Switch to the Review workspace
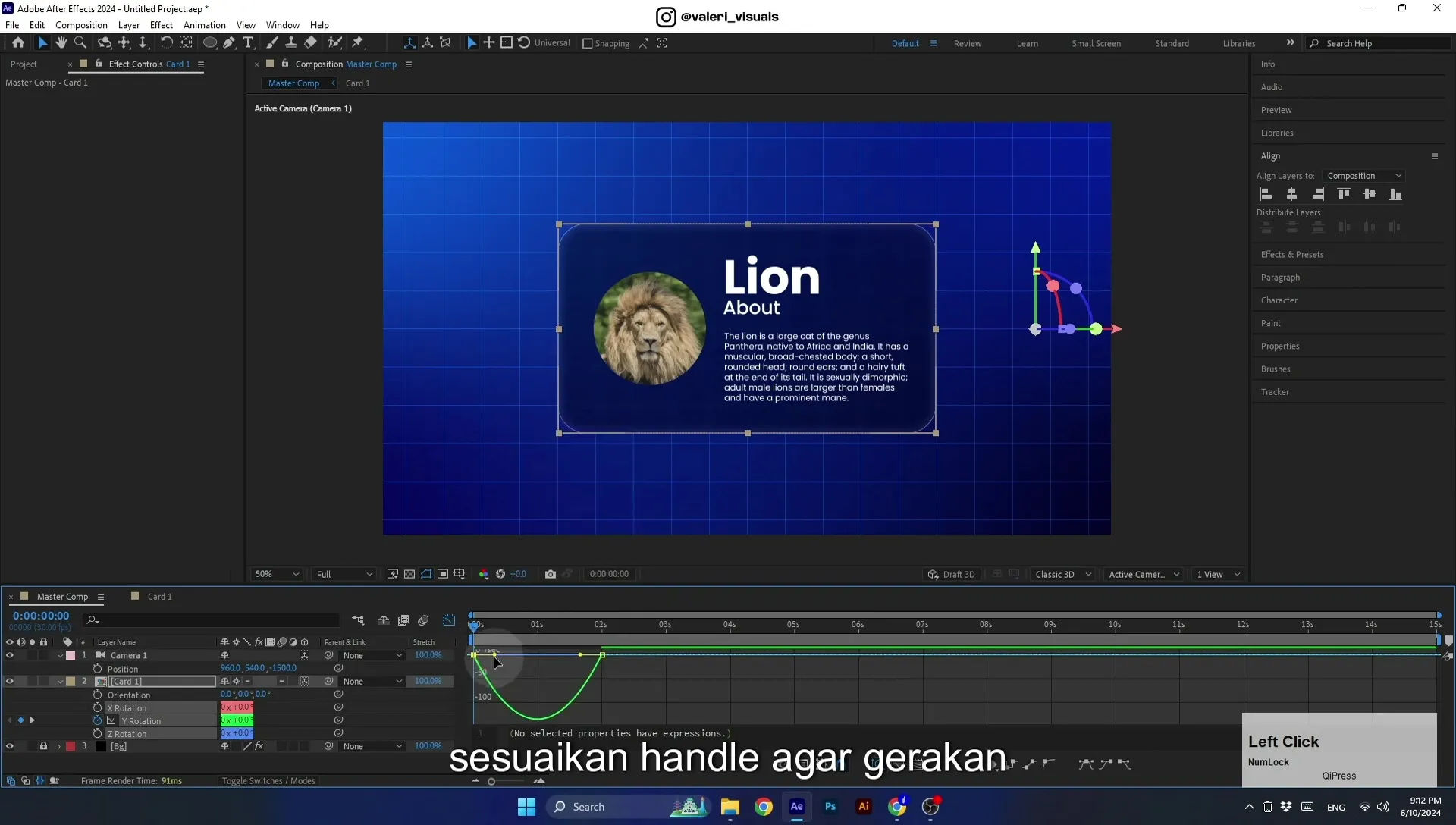1456x825 pixels. [967, 43]
